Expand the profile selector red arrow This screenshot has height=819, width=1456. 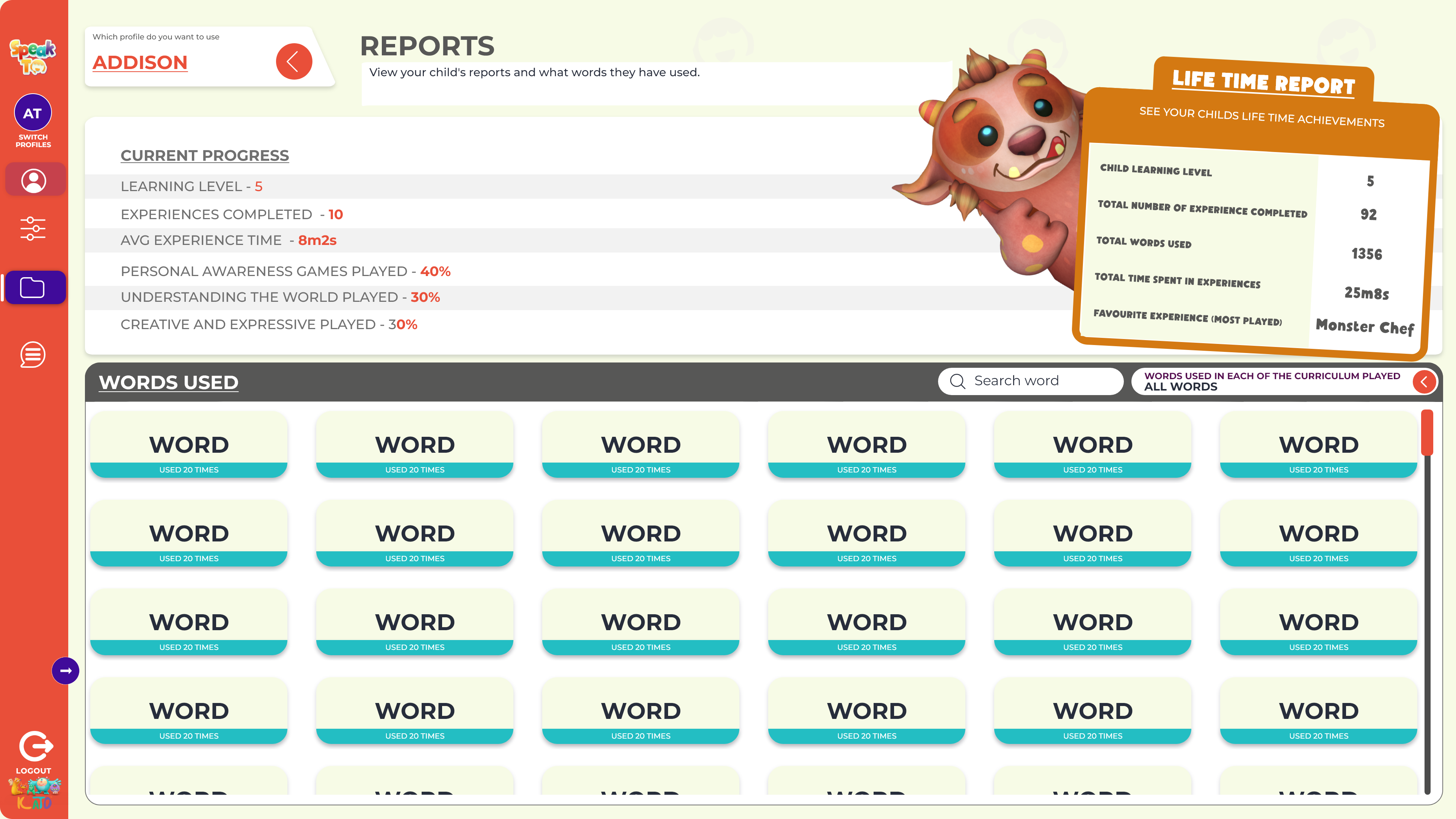(294, 61)
